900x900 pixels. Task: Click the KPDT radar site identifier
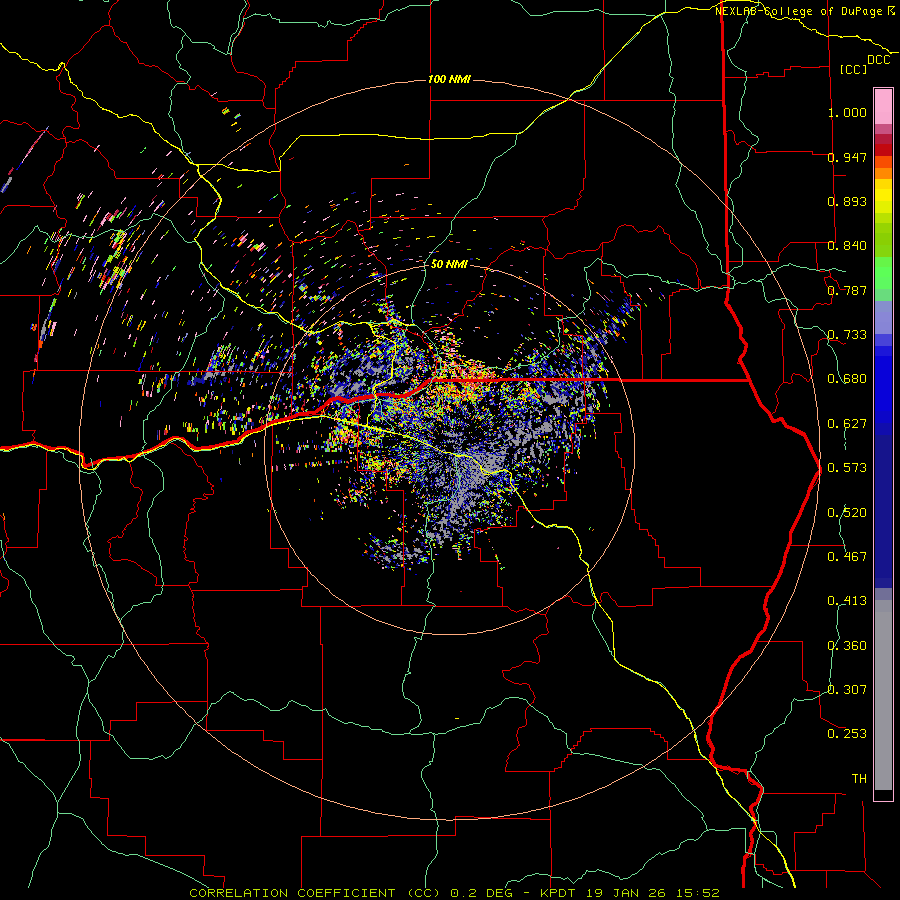point(560,893)
